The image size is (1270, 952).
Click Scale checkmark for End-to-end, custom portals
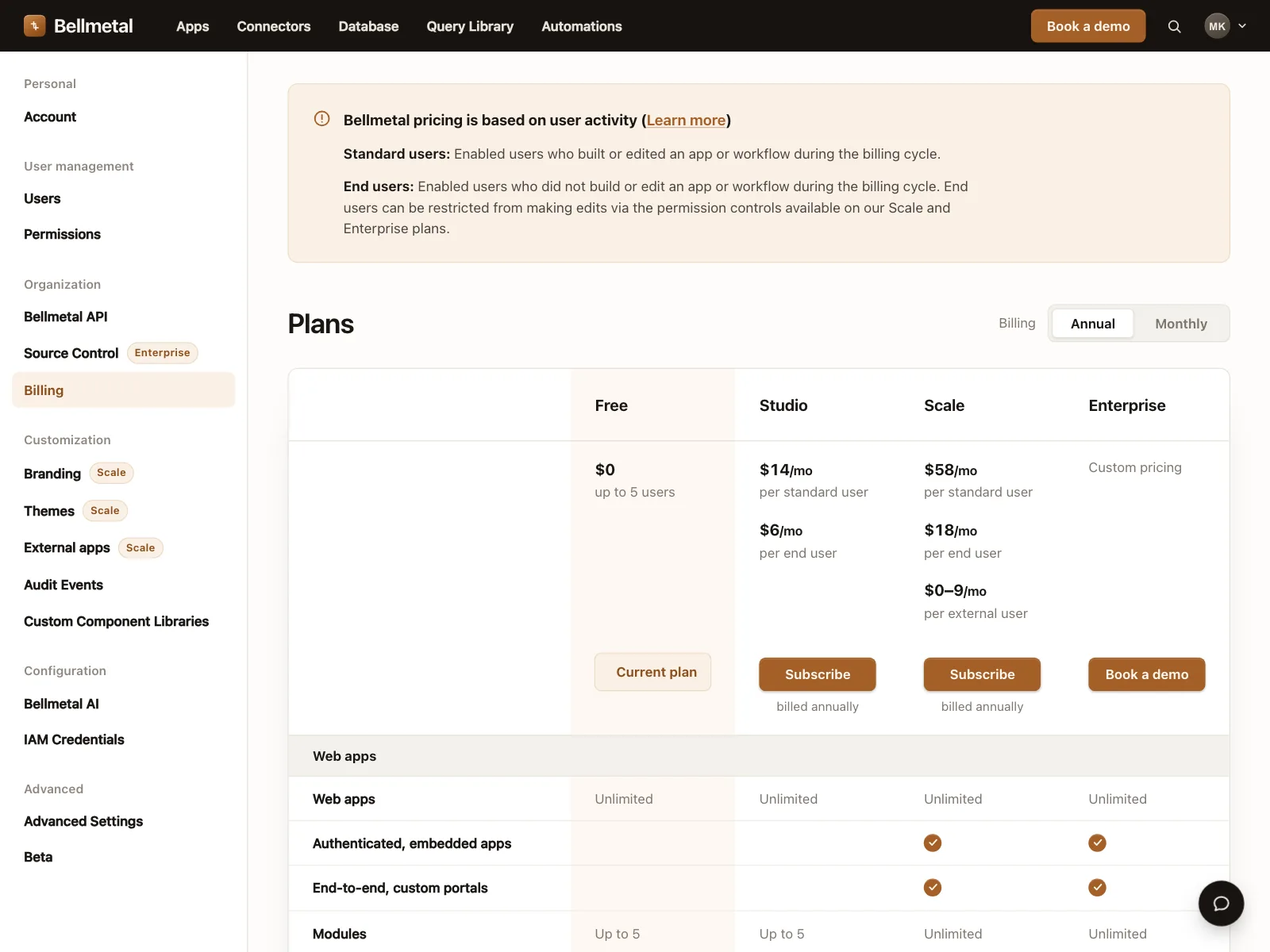click(x=933, y=887)
